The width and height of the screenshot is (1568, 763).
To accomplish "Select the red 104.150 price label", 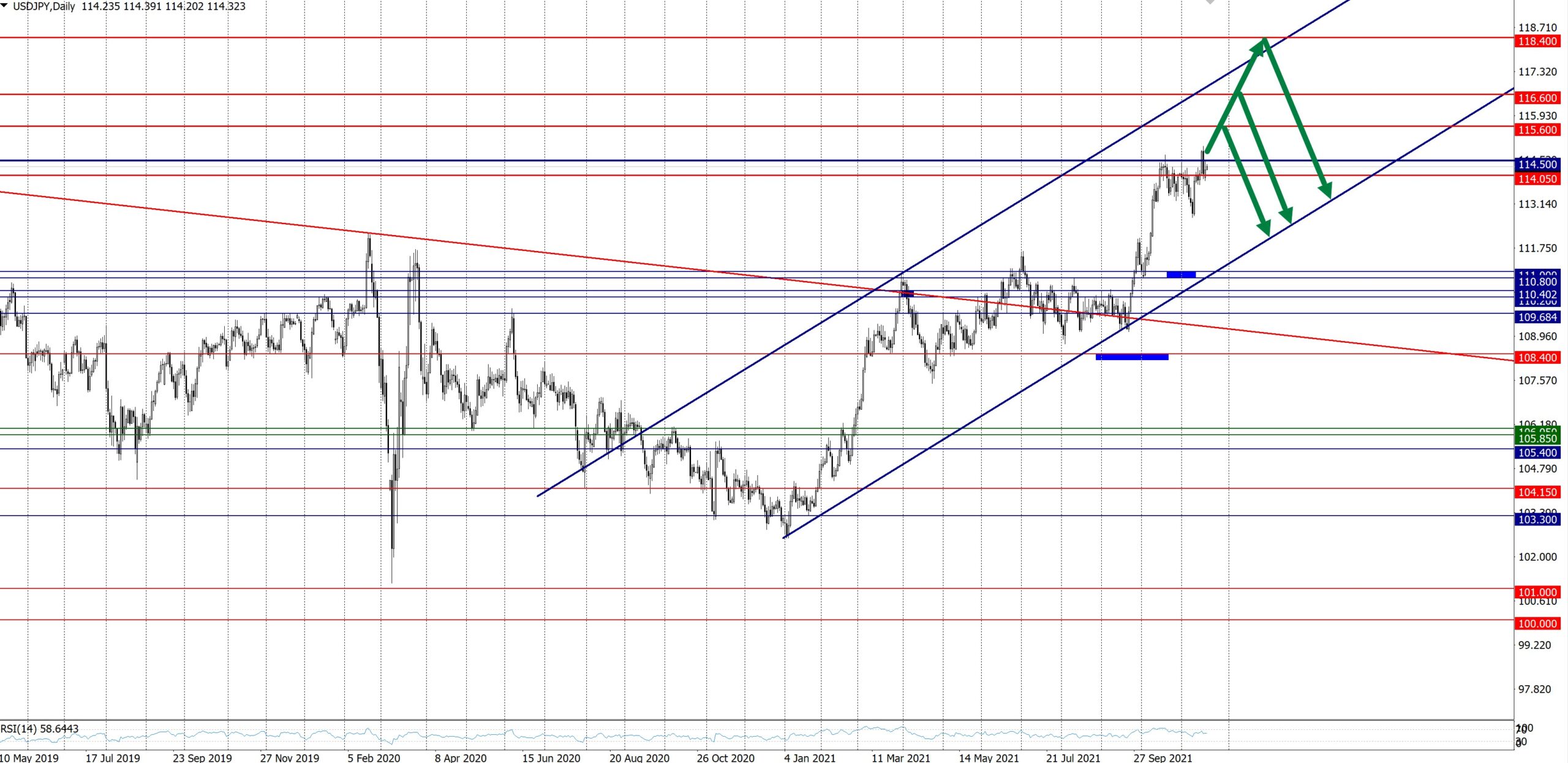I will 1537,492.
